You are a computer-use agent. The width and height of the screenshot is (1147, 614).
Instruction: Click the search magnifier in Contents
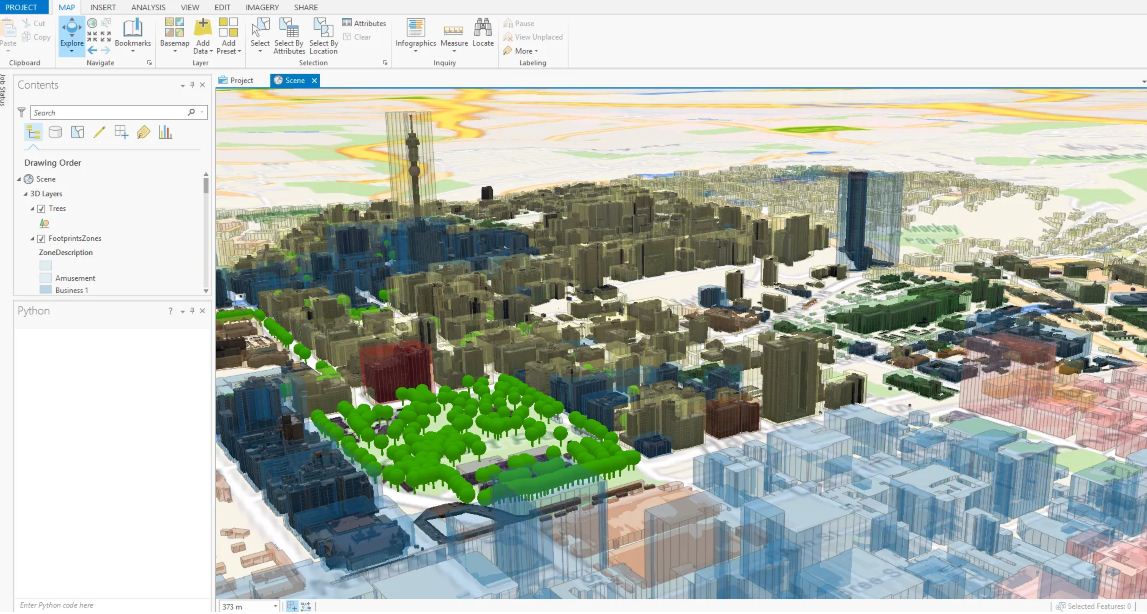pyautogui.click(x=192, y=113)
